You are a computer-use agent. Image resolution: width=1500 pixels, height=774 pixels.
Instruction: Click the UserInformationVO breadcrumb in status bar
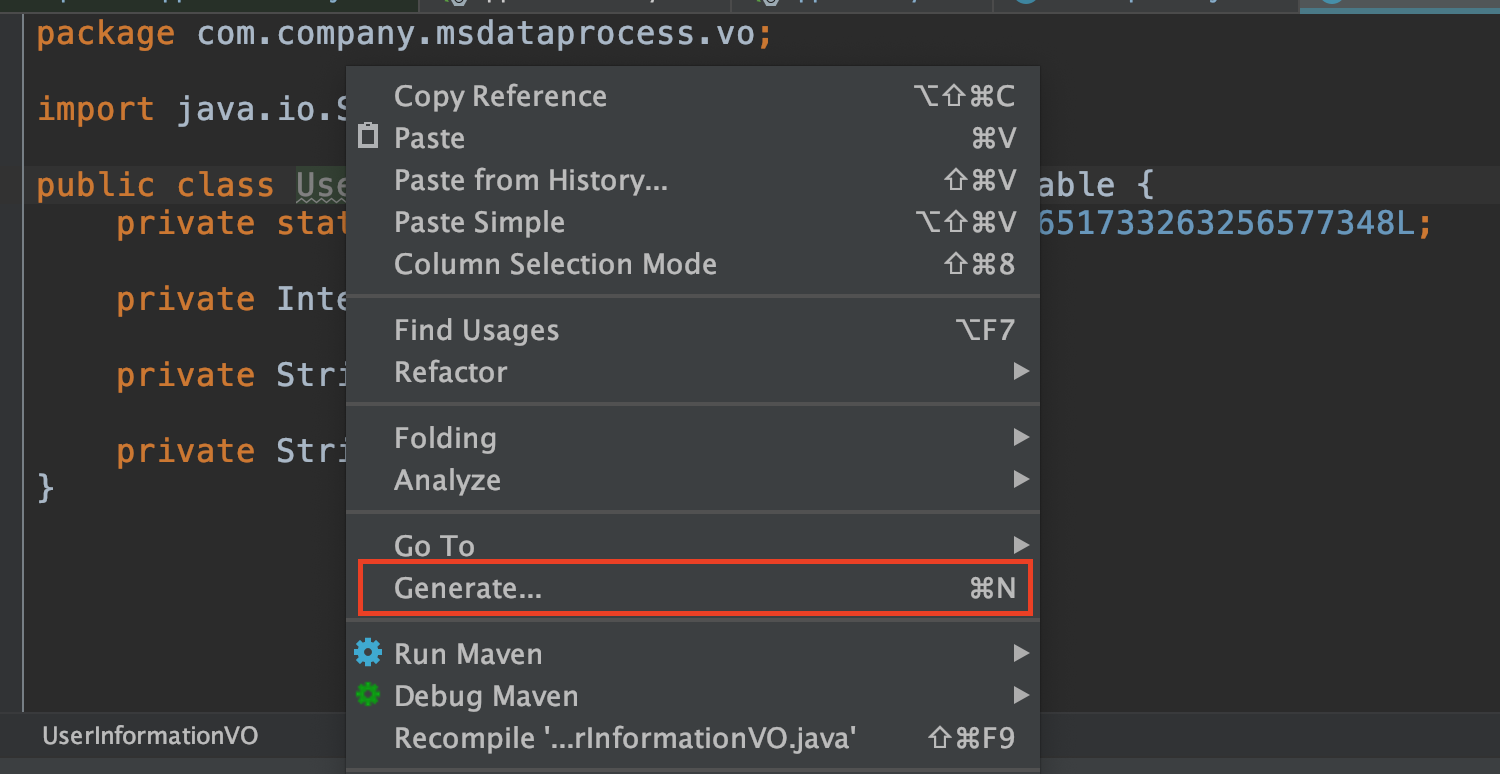[150, 735]
